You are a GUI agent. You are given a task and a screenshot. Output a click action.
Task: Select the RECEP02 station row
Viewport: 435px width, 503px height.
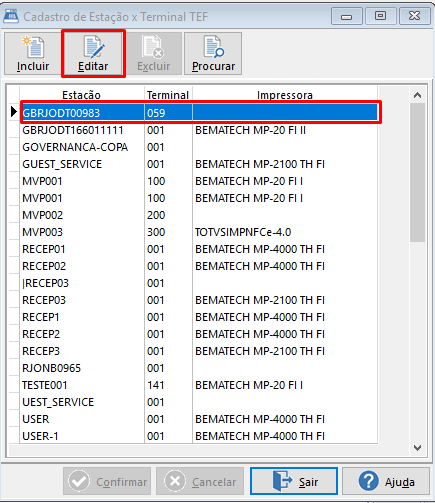tap(199, 266)
